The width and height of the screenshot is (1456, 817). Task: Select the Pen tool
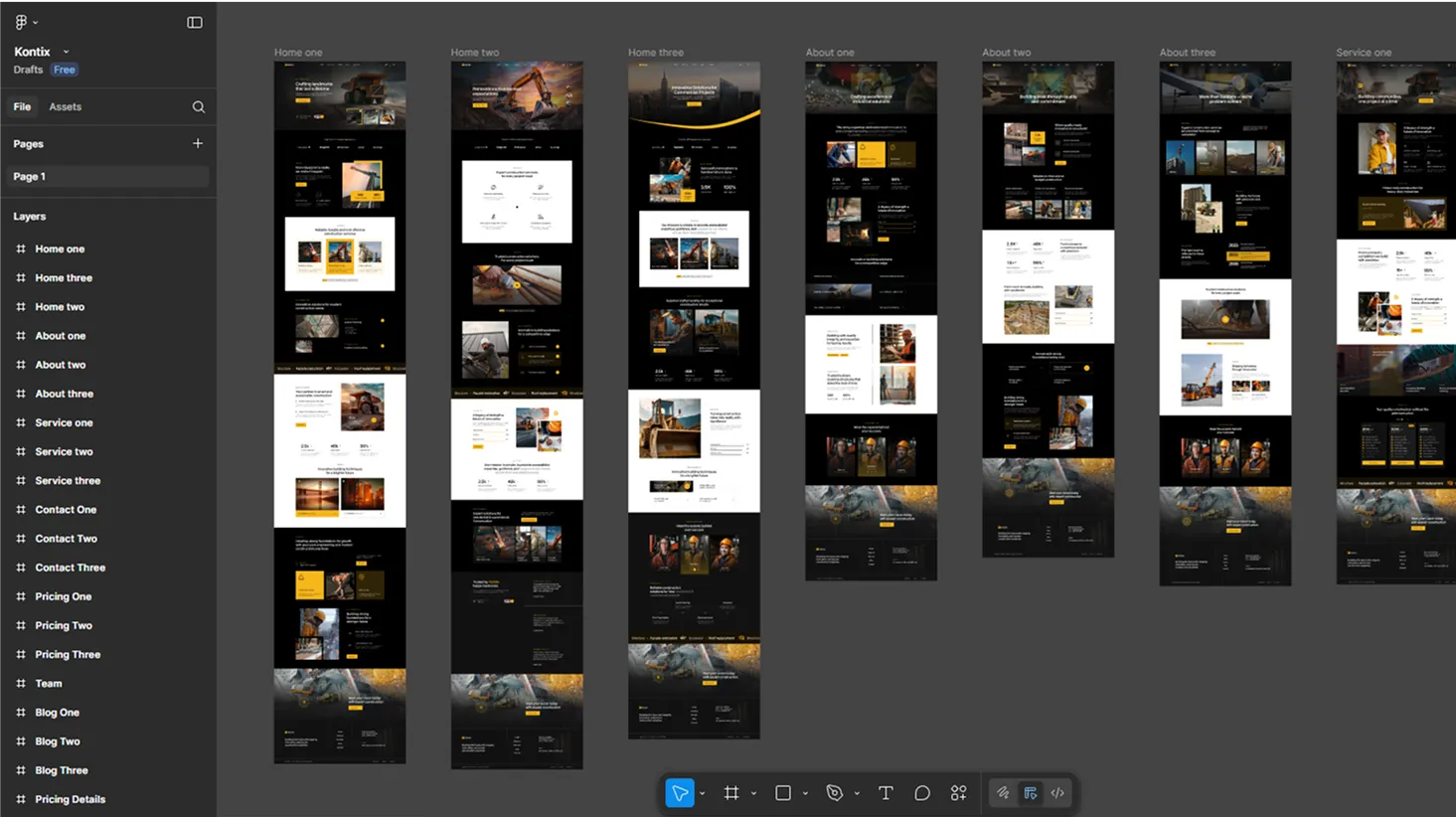pyautogui.click(x=835, y=792)
